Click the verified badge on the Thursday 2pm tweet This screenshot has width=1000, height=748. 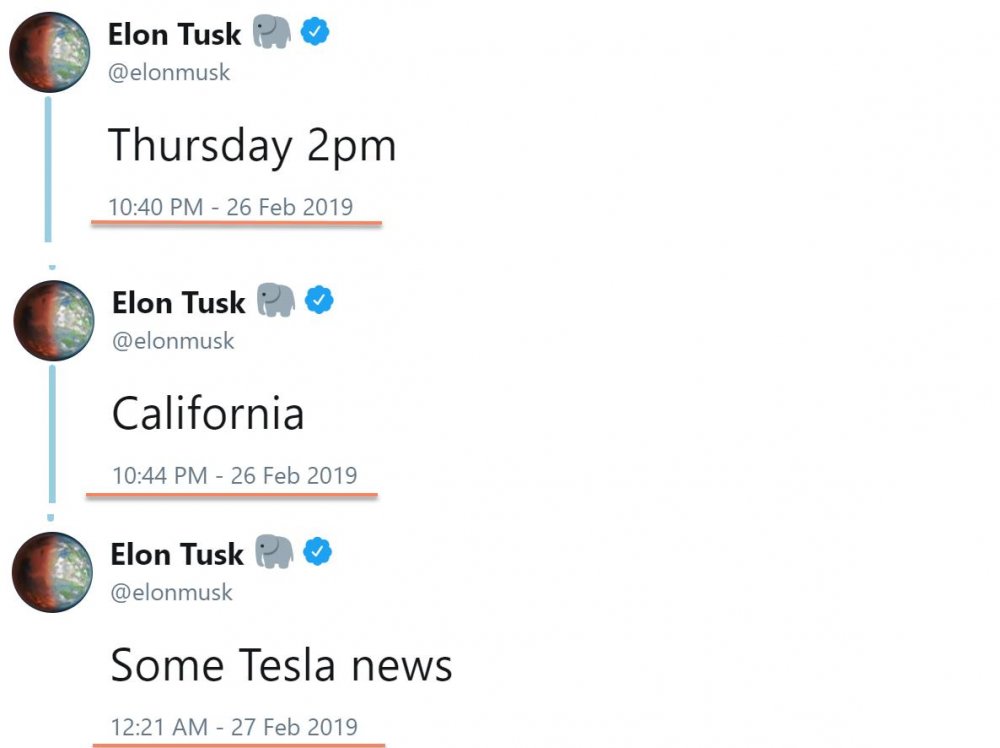pyautogui.click(x=315, y=33)
